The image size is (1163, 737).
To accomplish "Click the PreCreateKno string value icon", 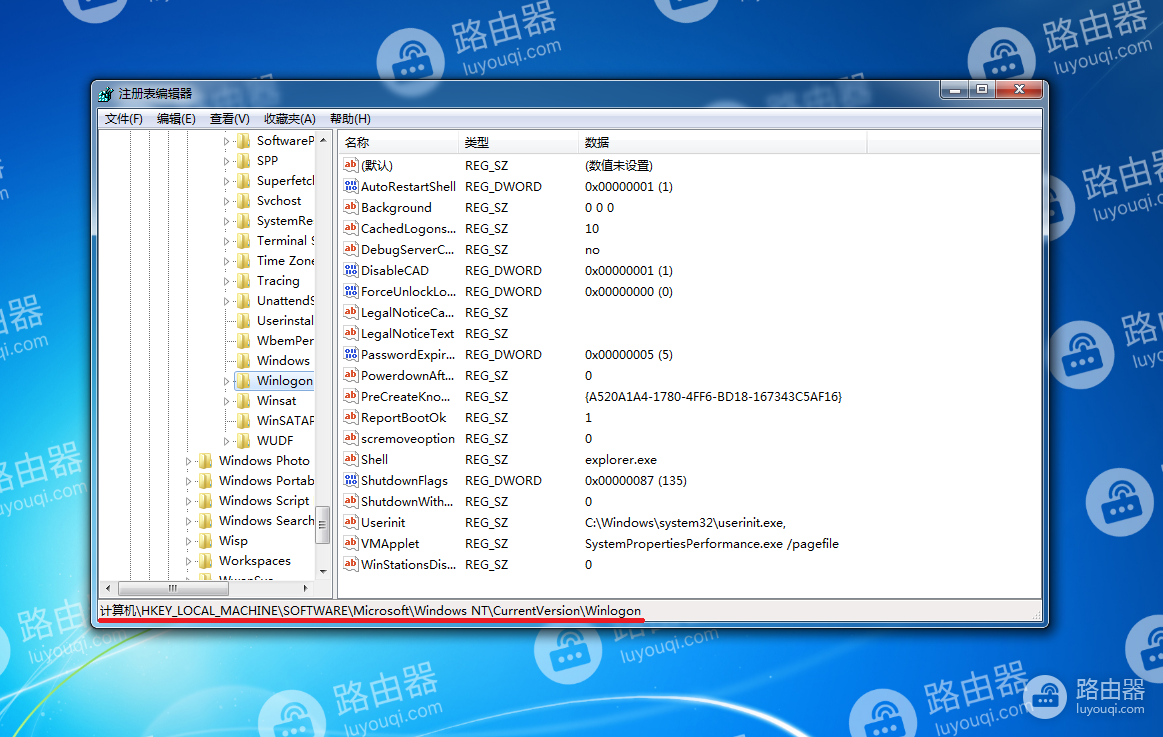I will pyautogui.click(x=351, y=396).
